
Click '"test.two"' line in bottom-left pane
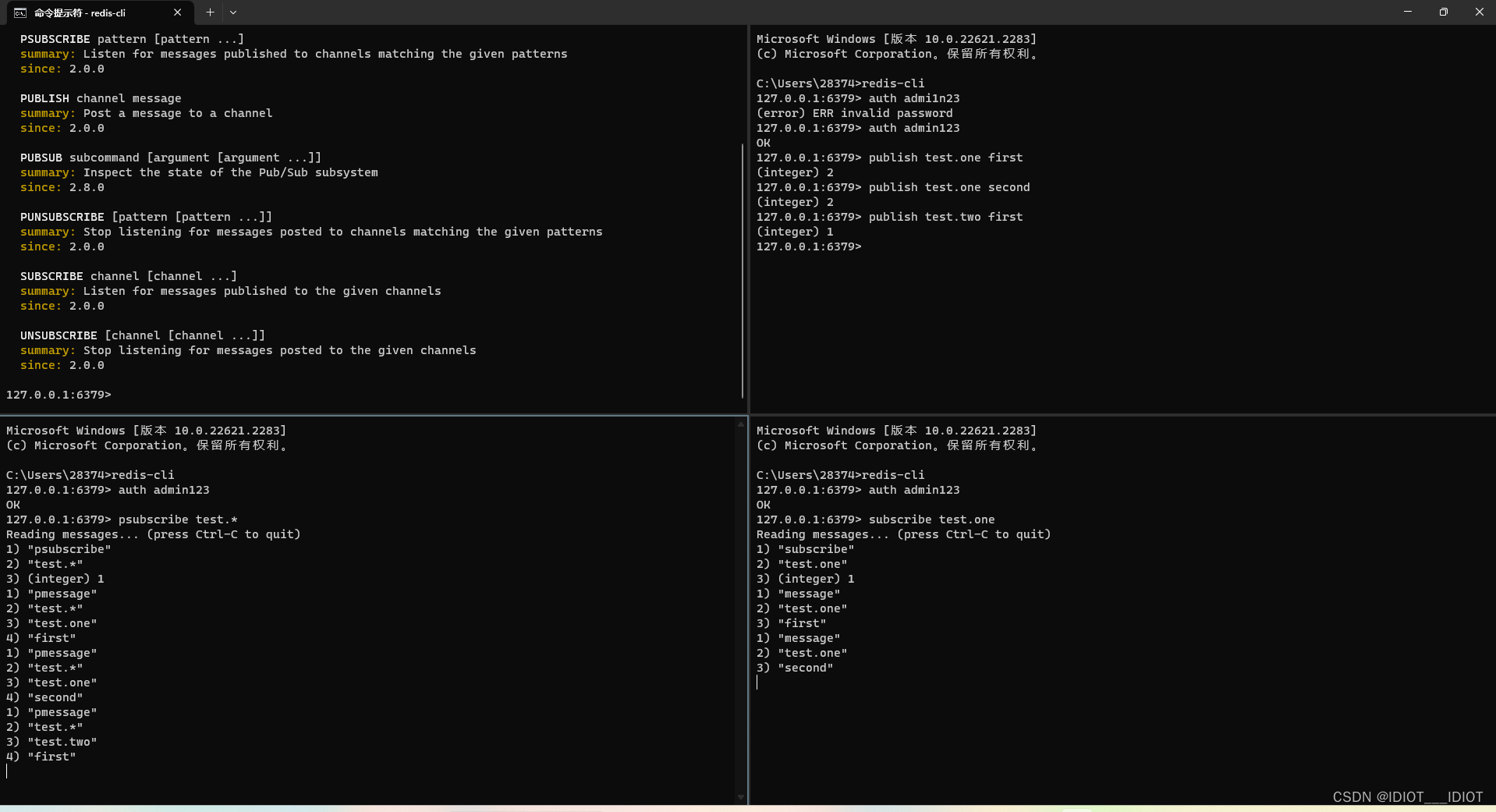[51, 742]
